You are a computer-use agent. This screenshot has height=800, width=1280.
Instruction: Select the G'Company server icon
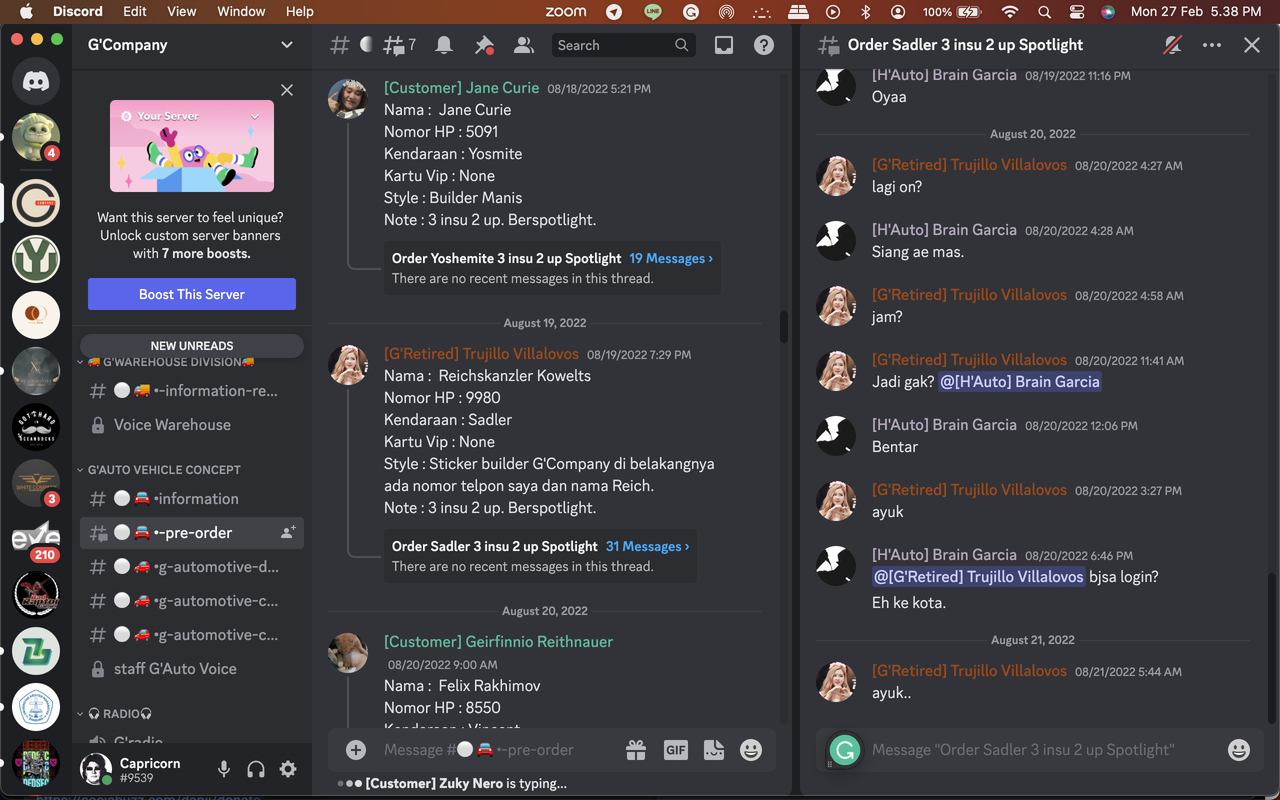36,203
